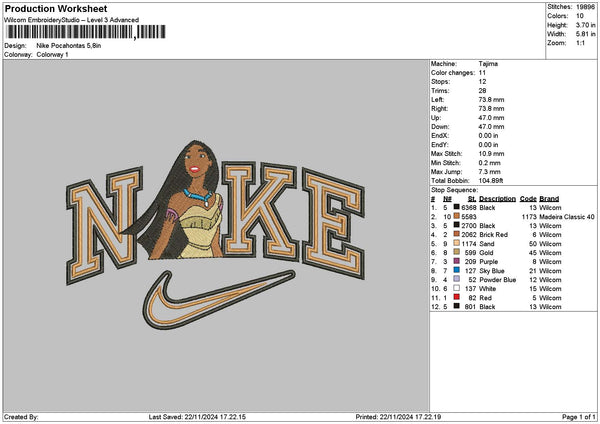600x424 pixels.
Task: Select the 'Wilcom EmbroideryStudio – Level 3 Advanced' text
Action: coord(72,20)
